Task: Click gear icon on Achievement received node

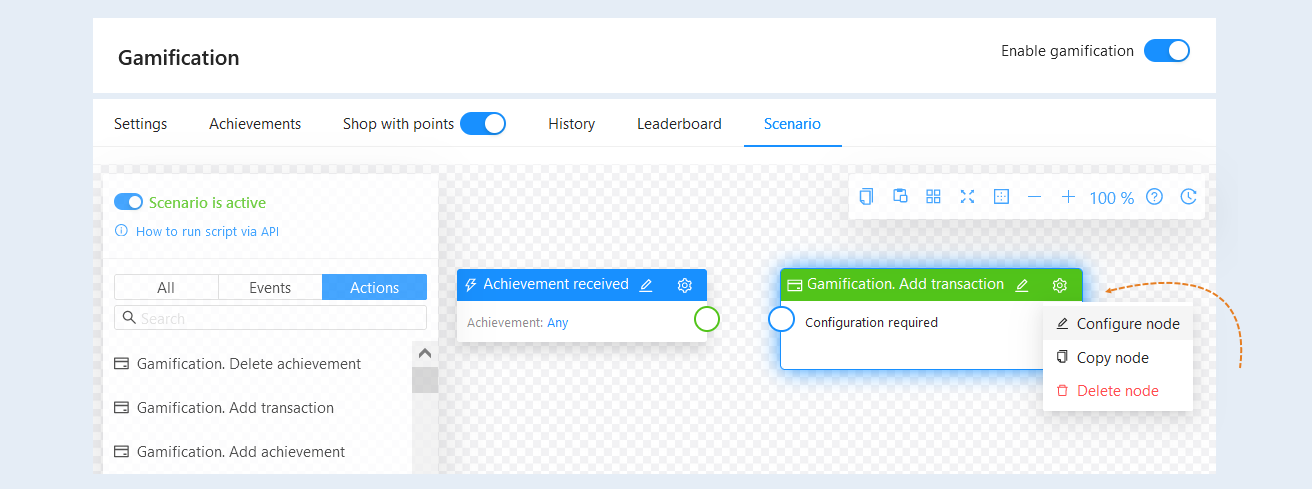Action: click(685, 285)
